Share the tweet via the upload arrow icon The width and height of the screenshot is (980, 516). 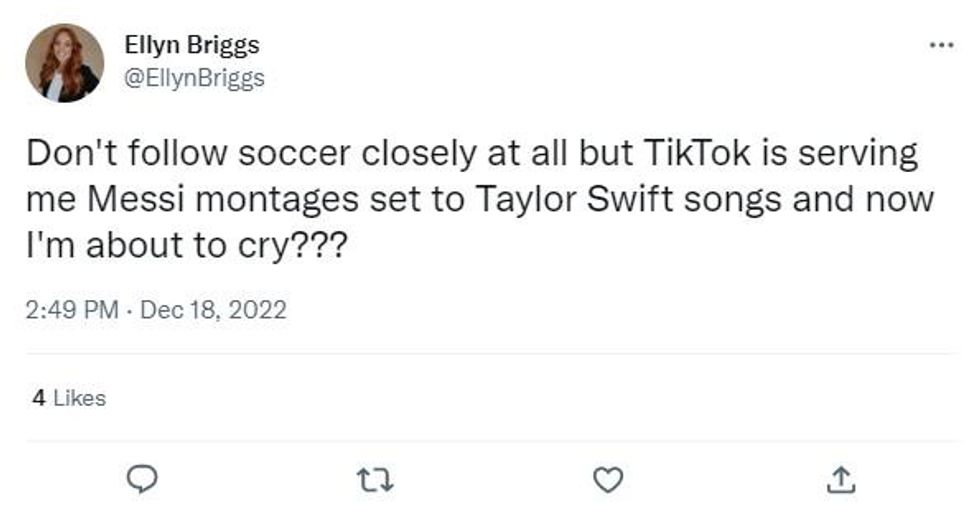(x=838, y=481)
